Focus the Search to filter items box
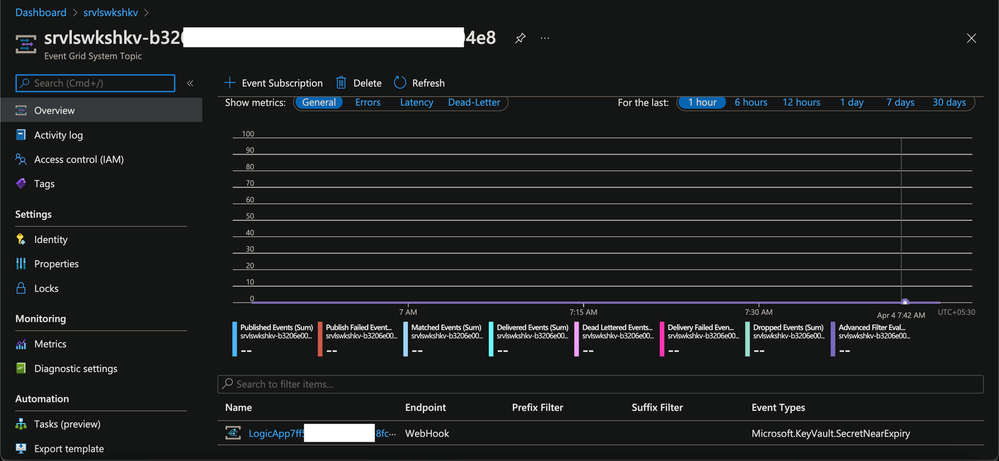 [x=600, y=384]
